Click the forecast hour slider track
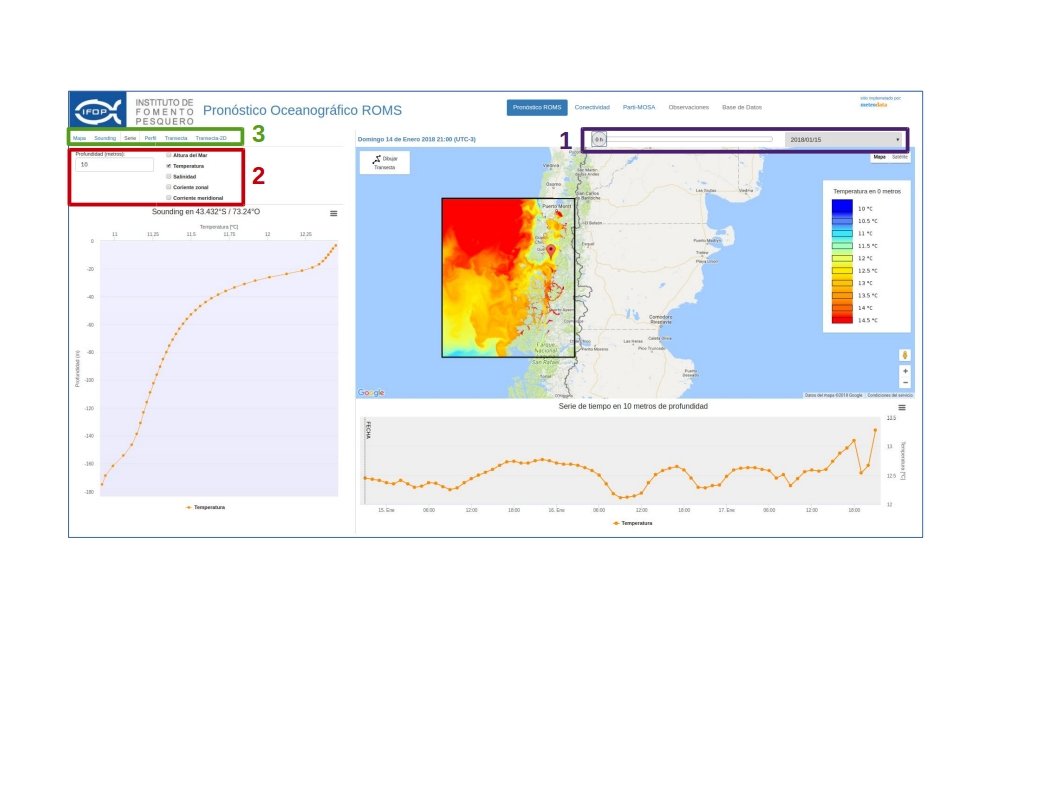This screenshot has height=794, width=1058. click(690, 139)
